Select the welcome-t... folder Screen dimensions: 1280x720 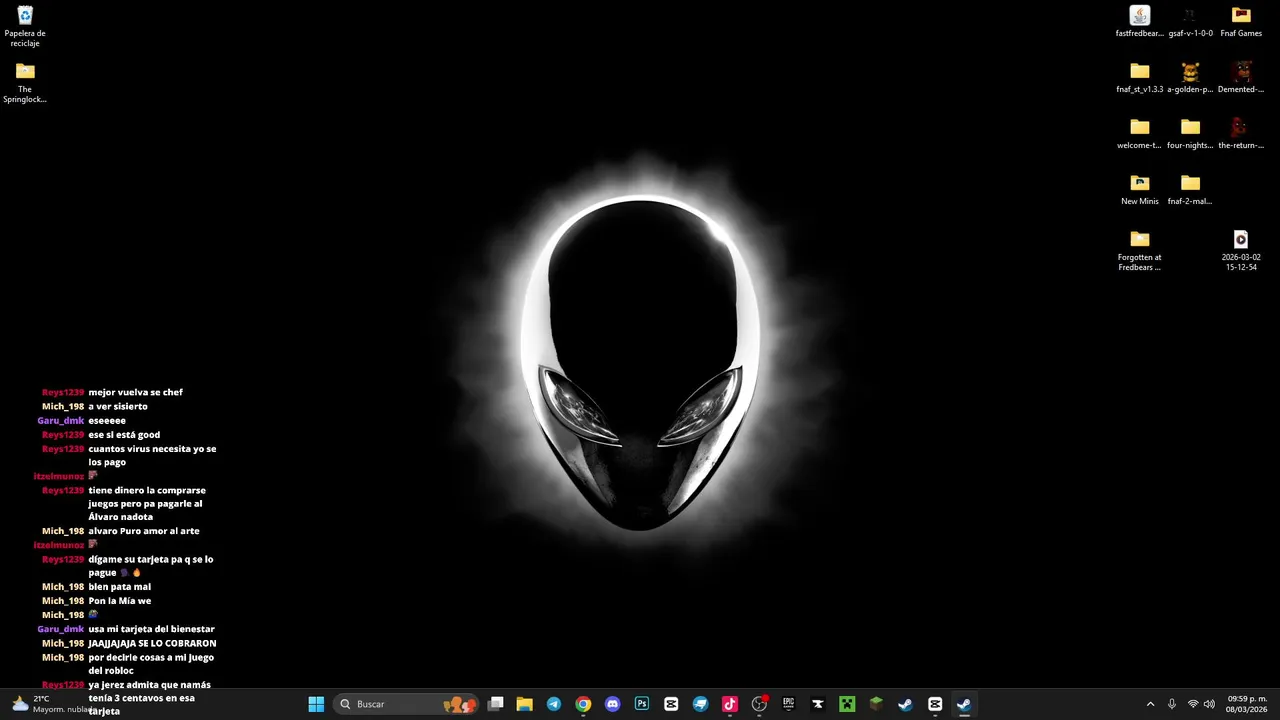1140,134
